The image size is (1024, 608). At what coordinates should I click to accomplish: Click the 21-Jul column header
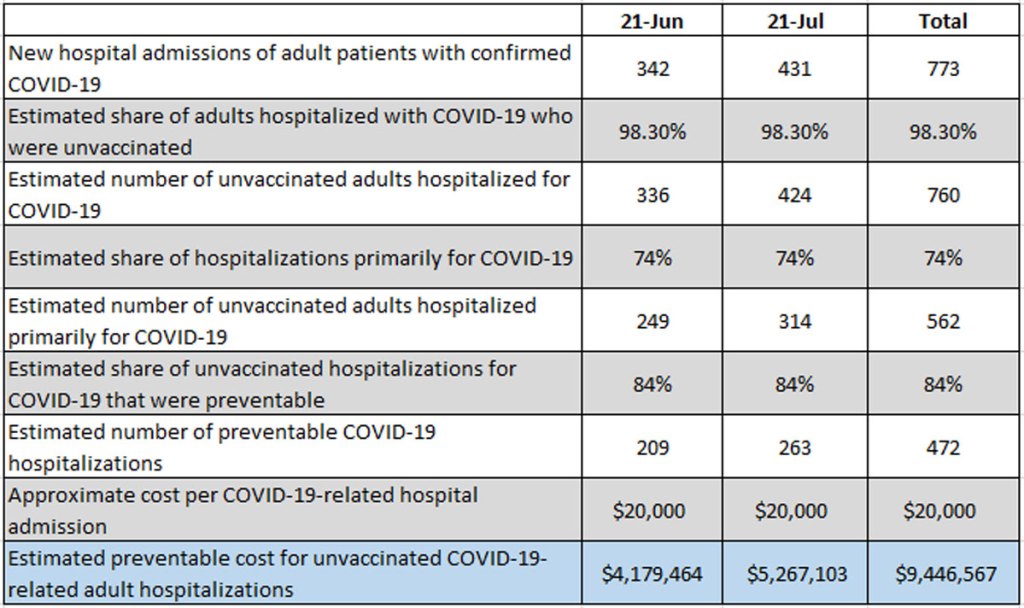click(x=795, y=20)
